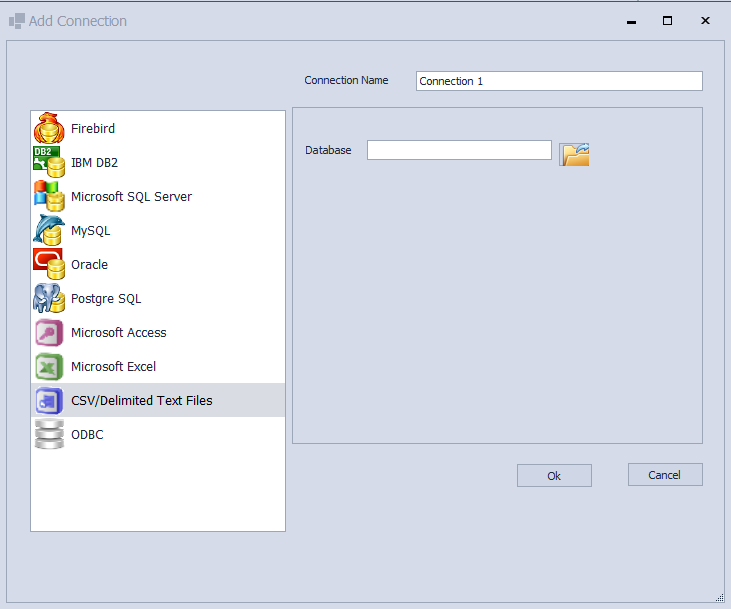Viewport: 731px width, 609px height.
Task: Click the CSV/Delimited Text Files icon
Action: (49, 401)
